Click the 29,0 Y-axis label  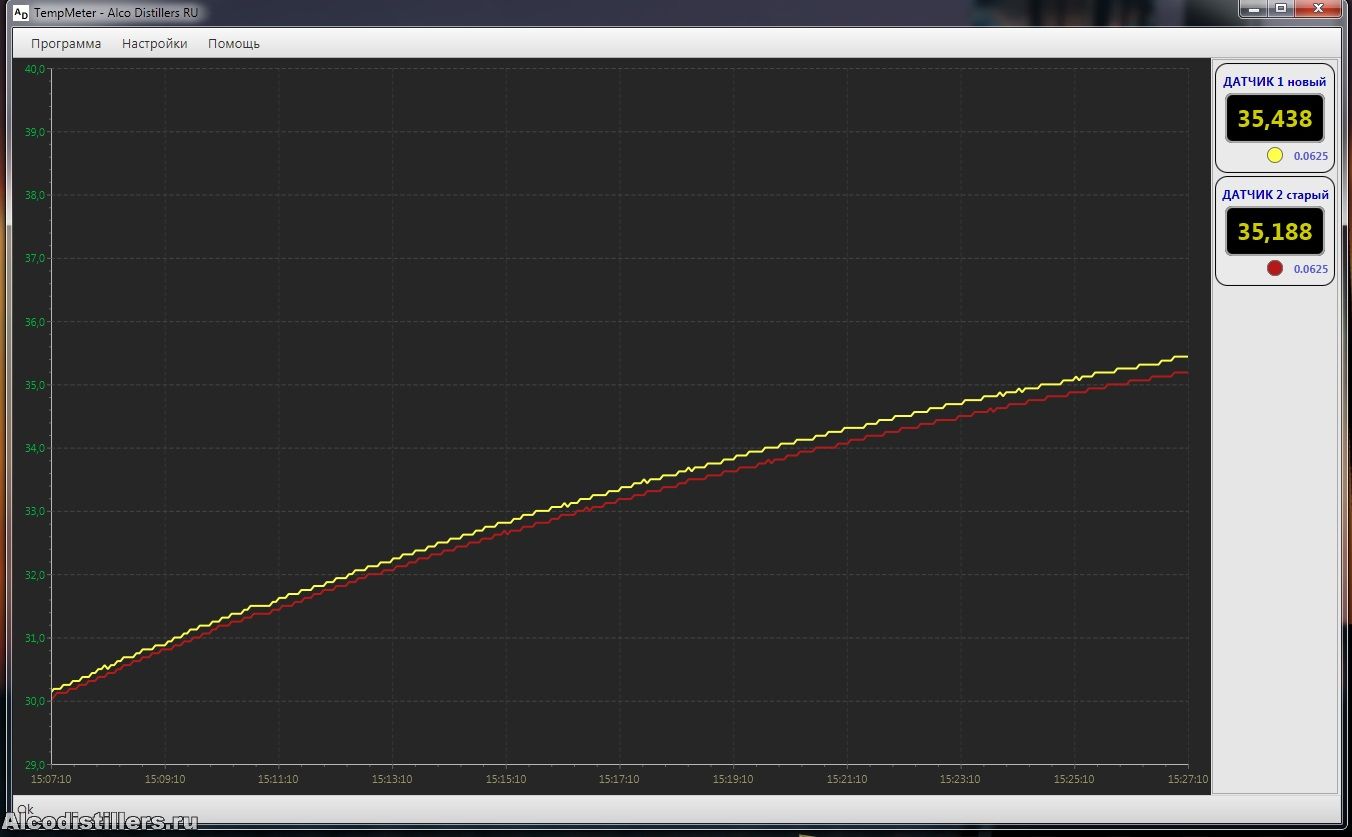[35, 764]
